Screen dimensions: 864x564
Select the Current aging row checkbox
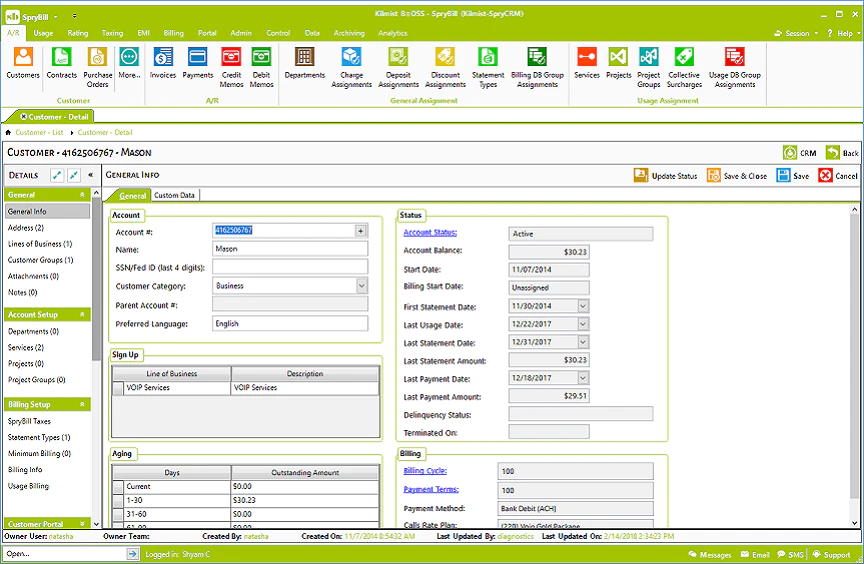point(118,487)
